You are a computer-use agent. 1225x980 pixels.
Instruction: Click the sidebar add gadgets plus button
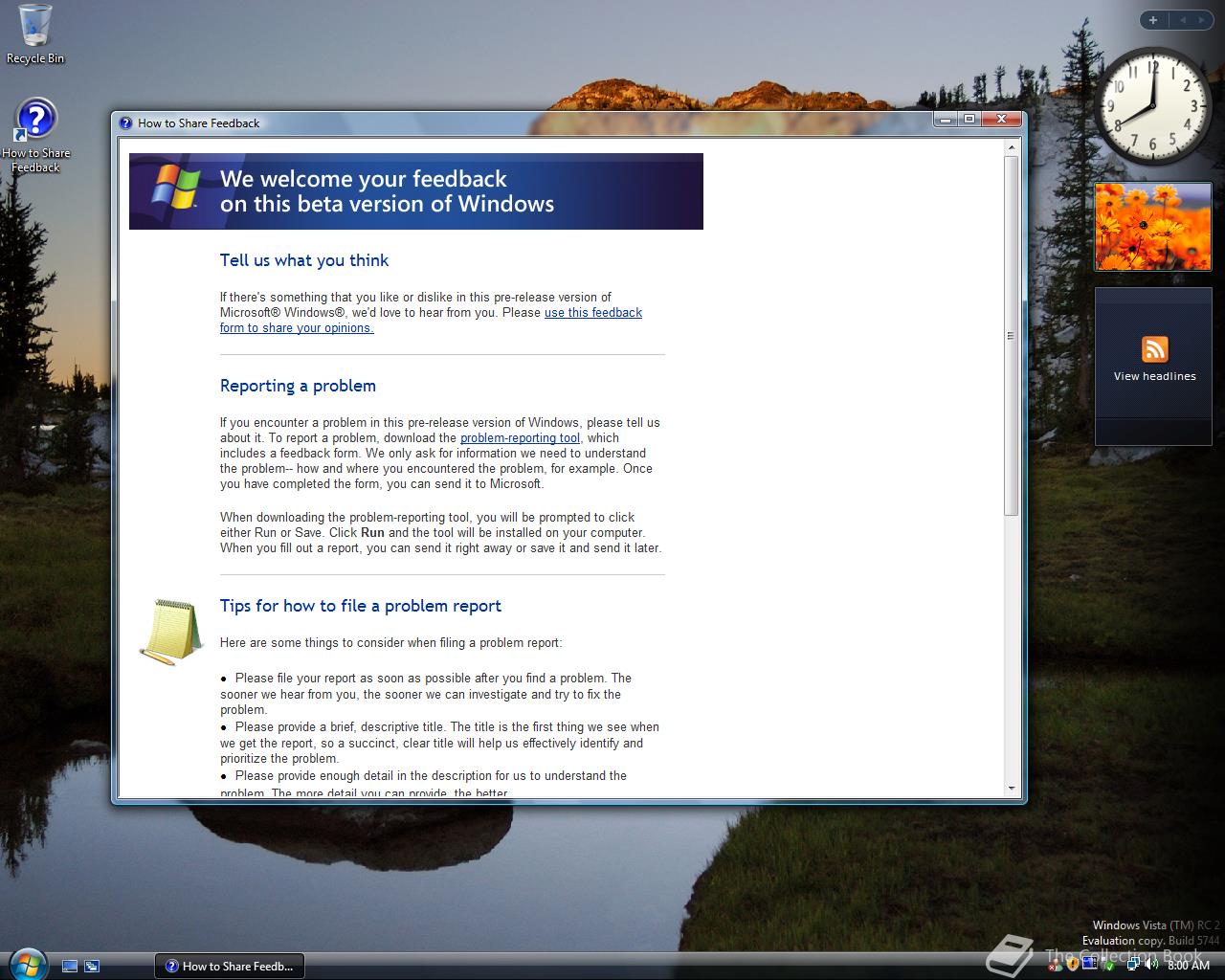[1153, 20]
